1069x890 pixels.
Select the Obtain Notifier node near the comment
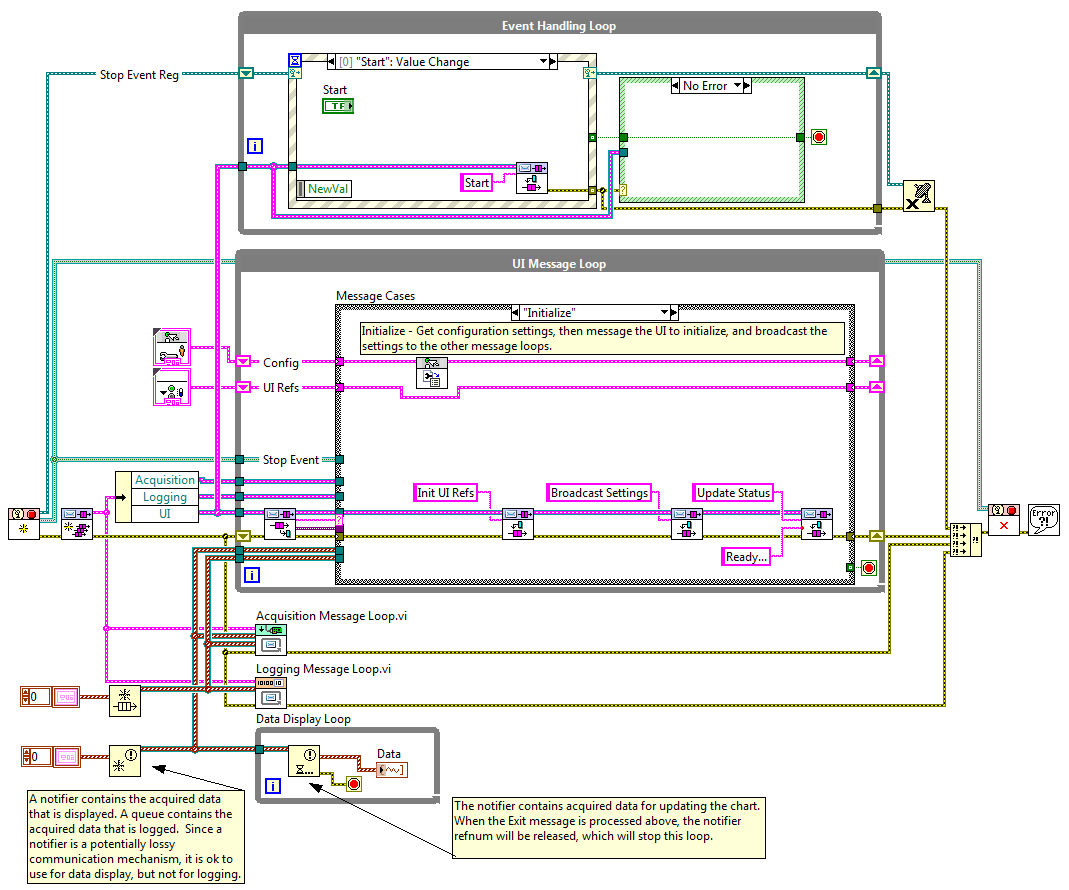click(125, 759)
